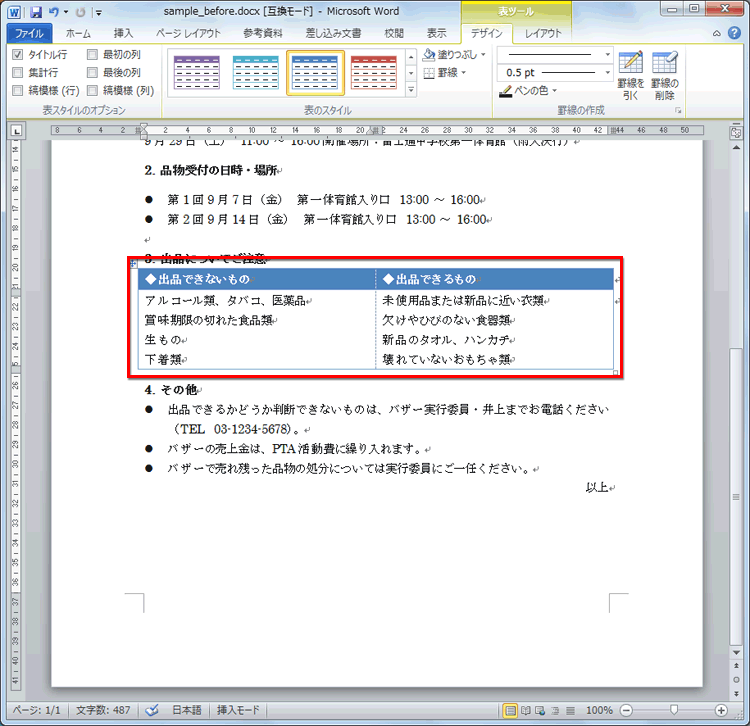Select the highlighted blue table style
This screenshot has height=726, width=750.
tap(315, 73)
